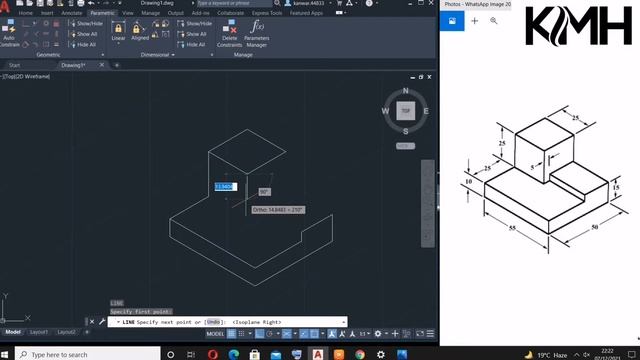
Task: Click the AutoCAD application menu logo
Action: 5,7
